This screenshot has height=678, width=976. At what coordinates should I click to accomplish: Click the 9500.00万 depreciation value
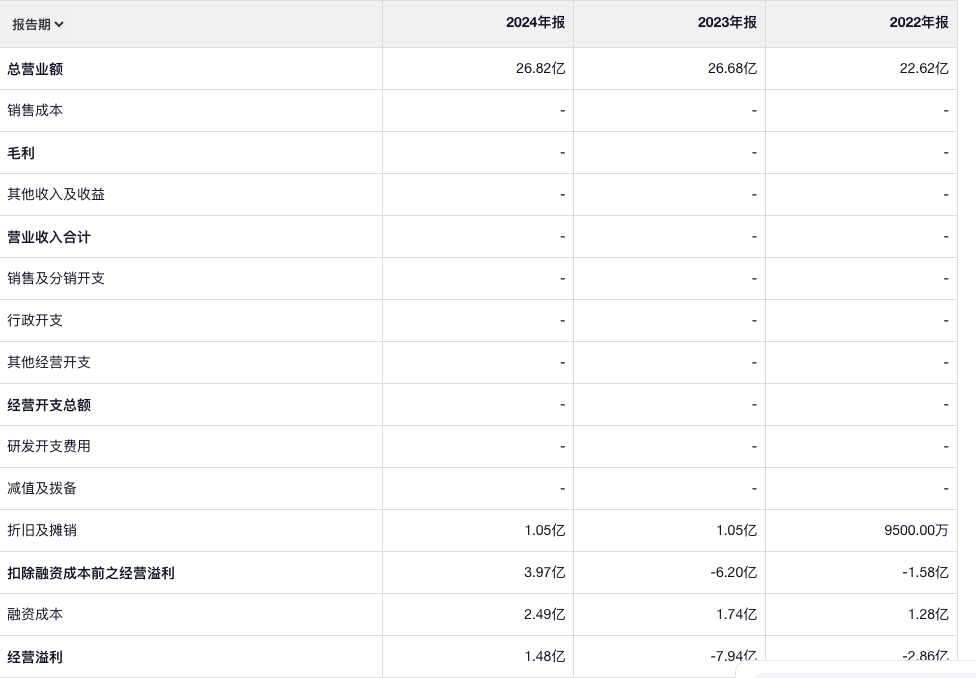click(915, 530)
